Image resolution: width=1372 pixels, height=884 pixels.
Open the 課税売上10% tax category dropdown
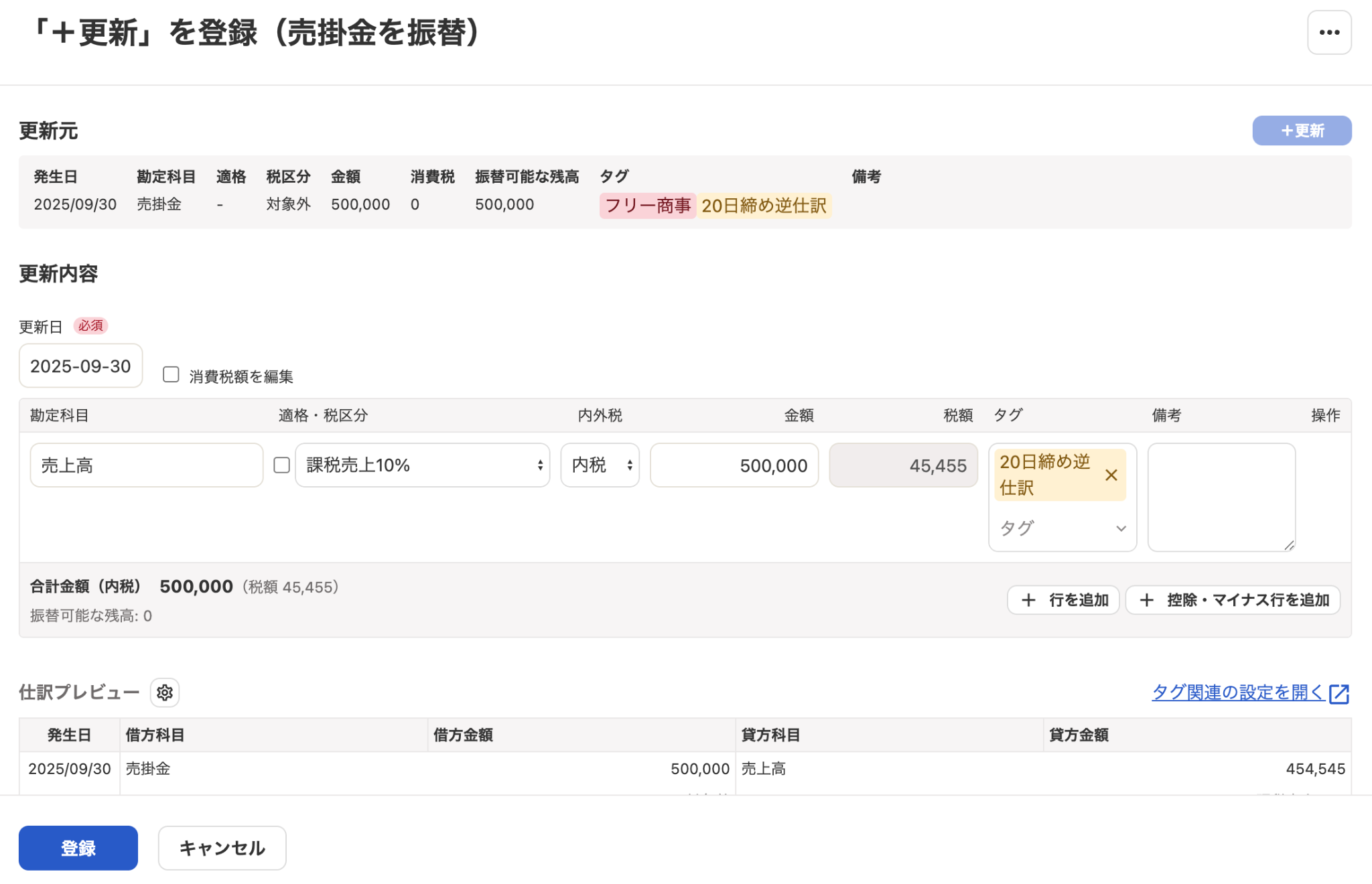pos(423,465)
